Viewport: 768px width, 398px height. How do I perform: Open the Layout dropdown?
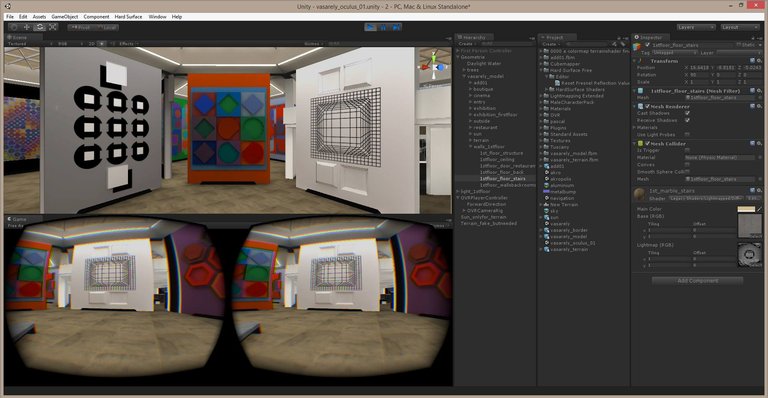click(x=740, y=27)
